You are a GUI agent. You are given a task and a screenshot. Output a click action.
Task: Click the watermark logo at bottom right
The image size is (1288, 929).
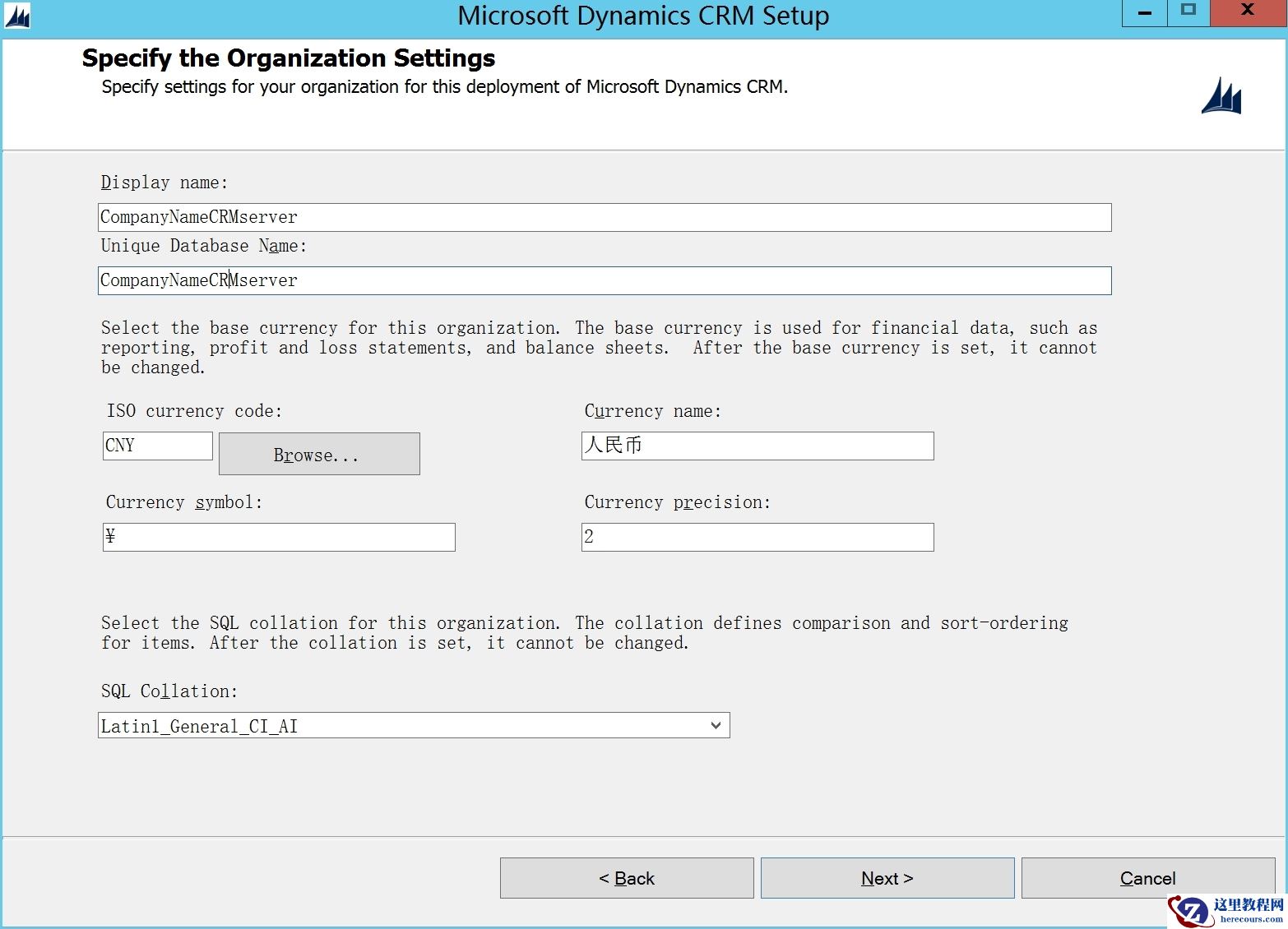[1227, 910]
